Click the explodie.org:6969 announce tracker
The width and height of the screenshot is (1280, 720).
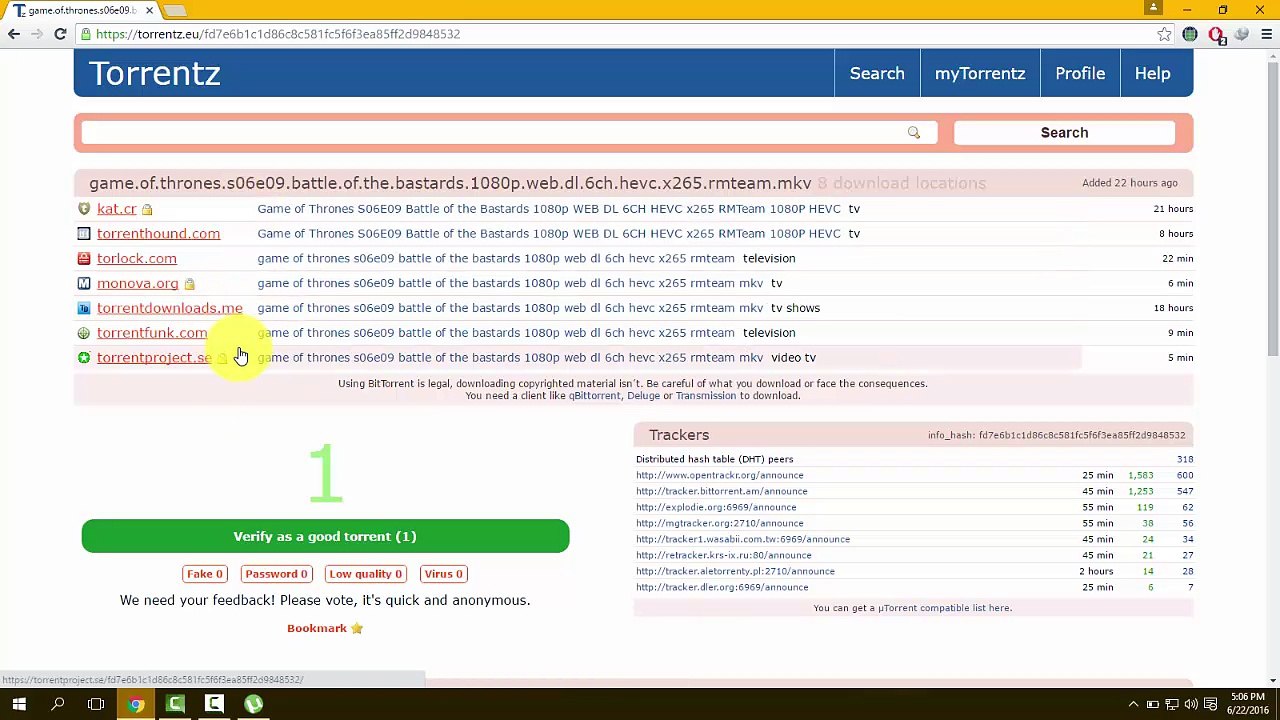716,508
